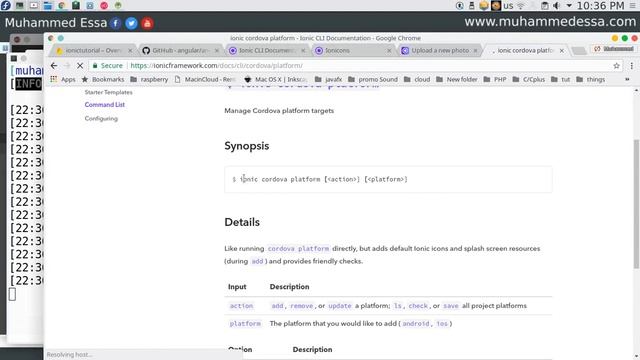Click the Synopsis heading
Image resolution: width=640 pixels, height=360 pixels.
point(247,146)
